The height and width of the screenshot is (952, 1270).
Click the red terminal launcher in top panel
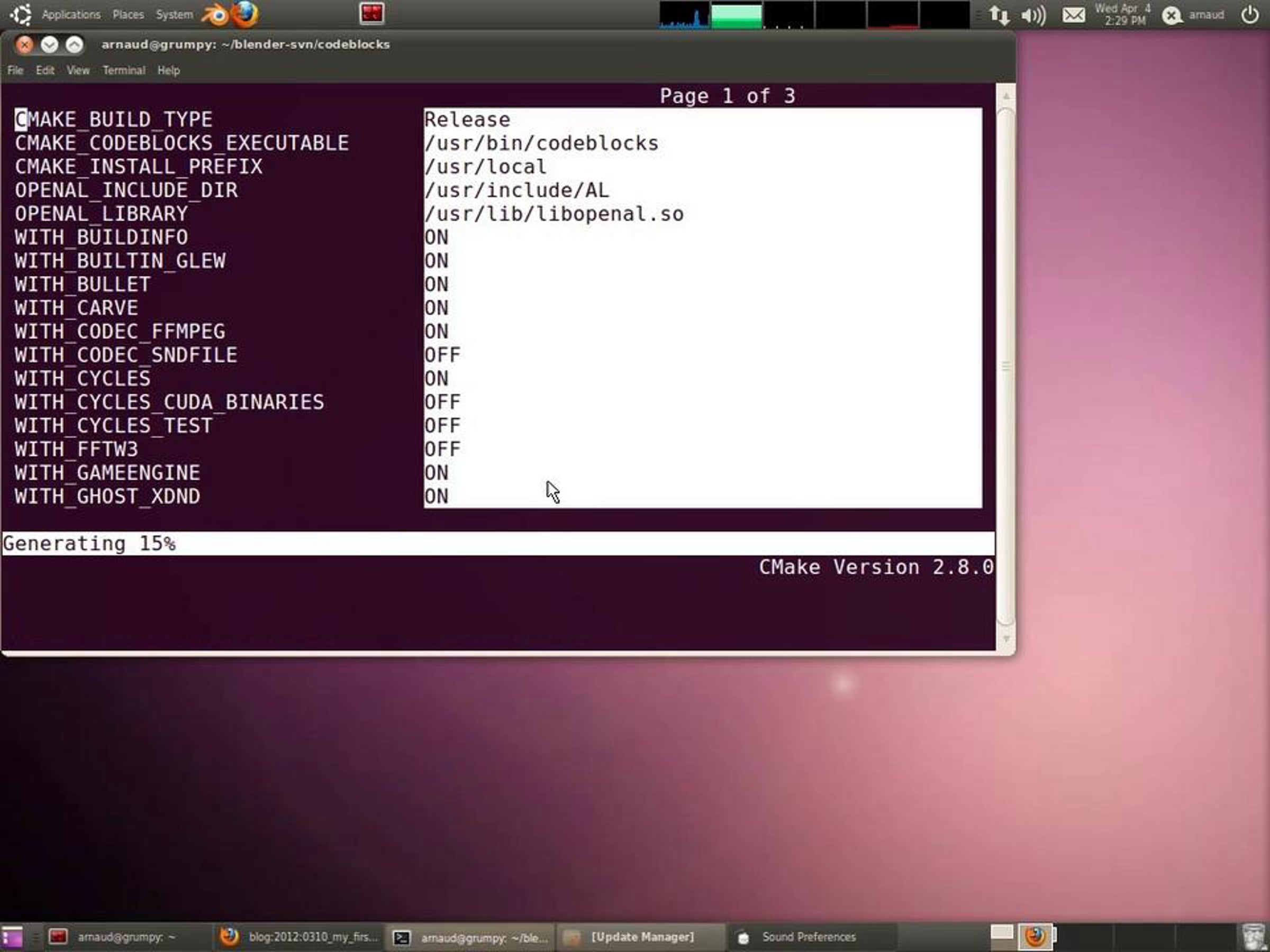[x=371, y=14]
